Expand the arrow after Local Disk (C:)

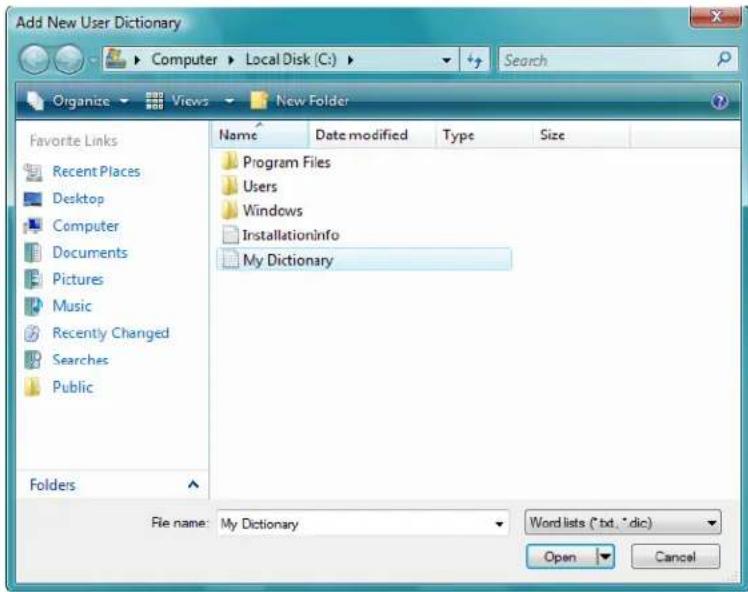[x=351, y=60]
